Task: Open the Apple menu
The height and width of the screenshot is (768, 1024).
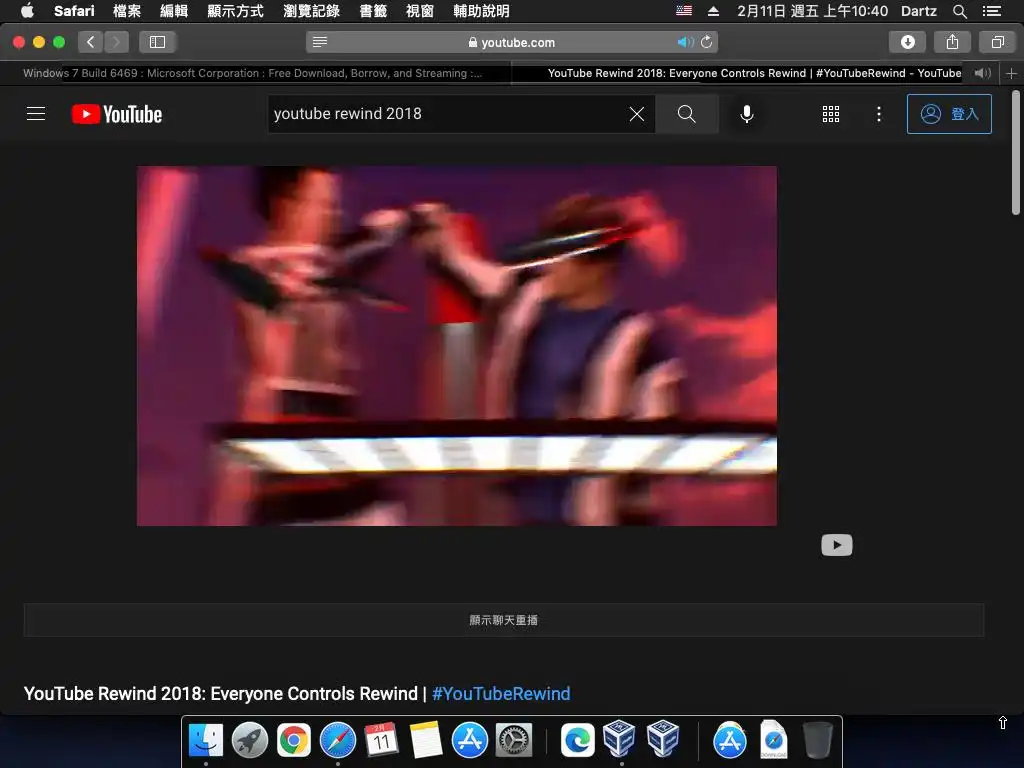Action: pos(27,10)
